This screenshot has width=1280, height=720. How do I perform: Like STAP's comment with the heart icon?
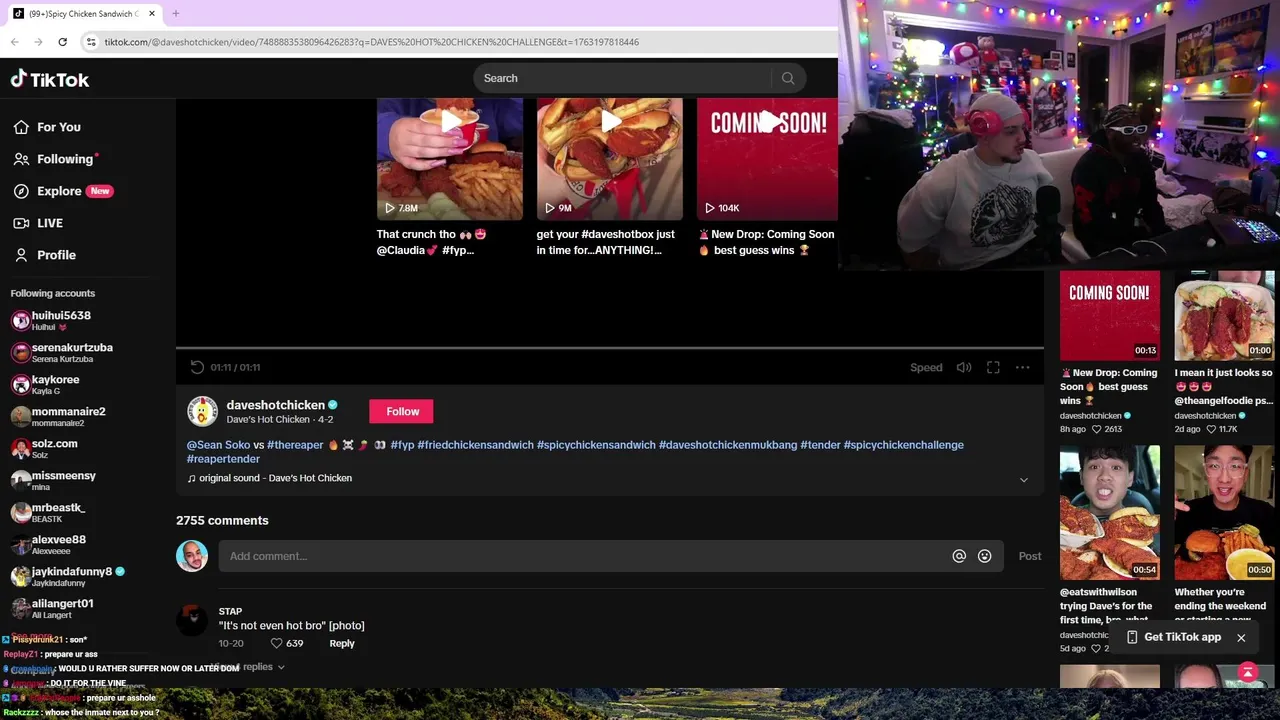277,643
